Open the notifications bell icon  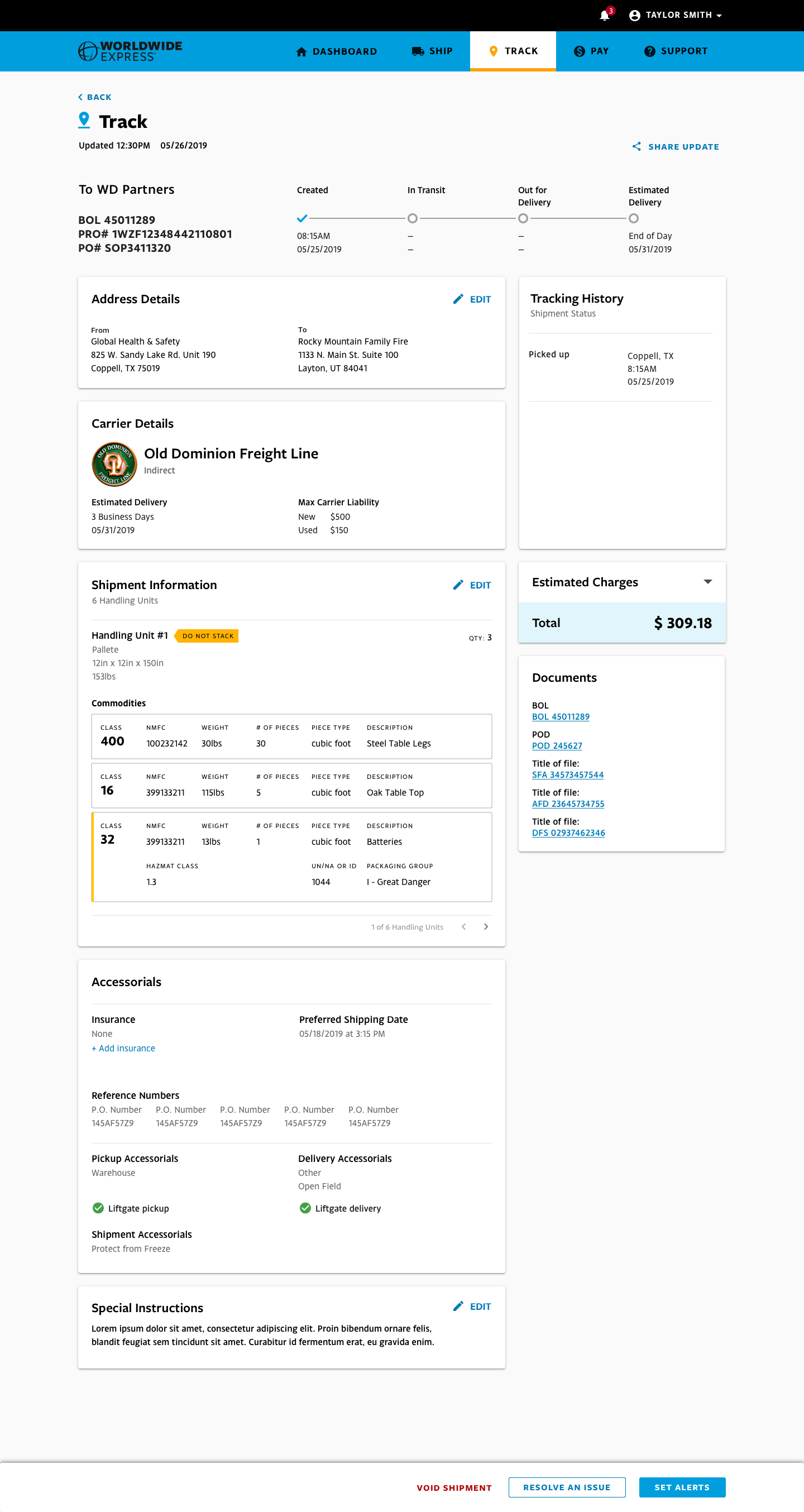pyautogui.click(x=605, y=15)
